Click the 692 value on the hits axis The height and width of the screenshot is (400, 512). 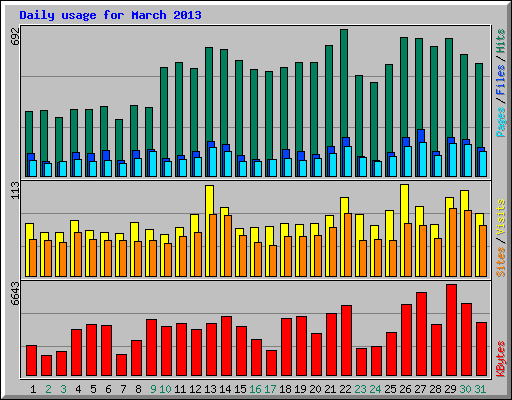pos(15,37)
